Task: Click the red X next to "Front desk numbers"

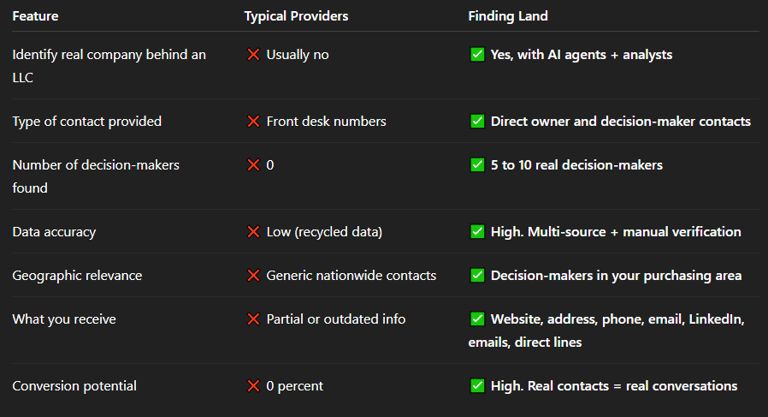Action: (253, 122)
